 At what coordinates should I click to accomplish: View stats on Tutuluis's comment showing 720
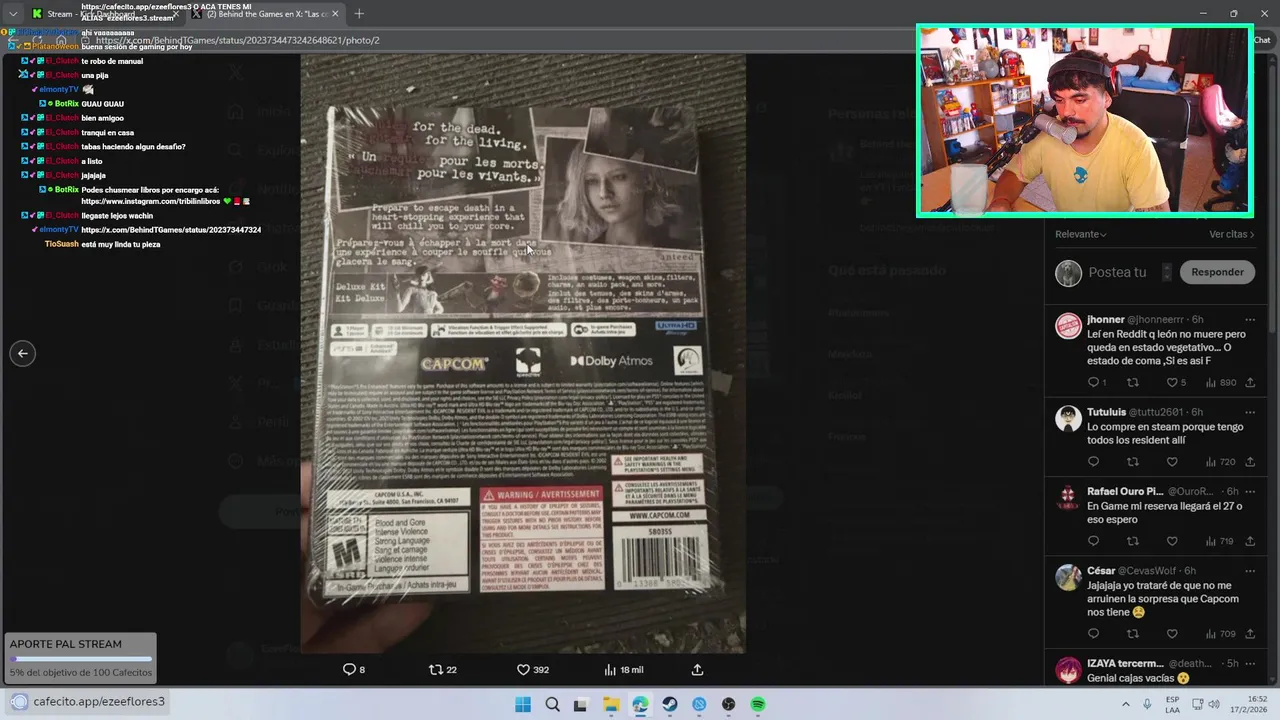[x=1221, y=462]
